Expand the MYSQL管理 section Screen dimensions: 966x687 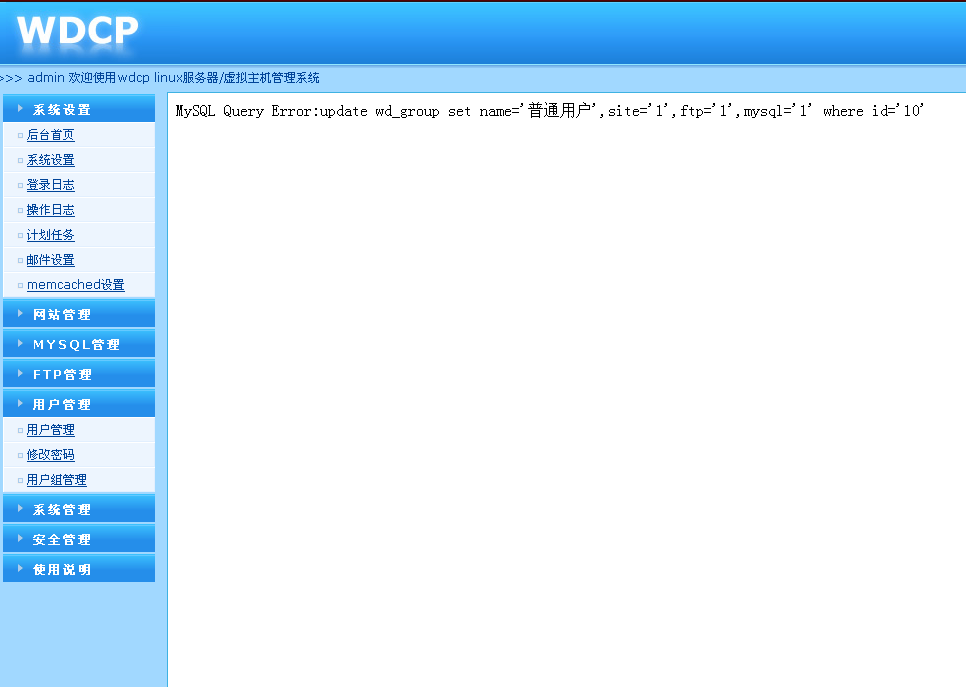pos(79,344)
